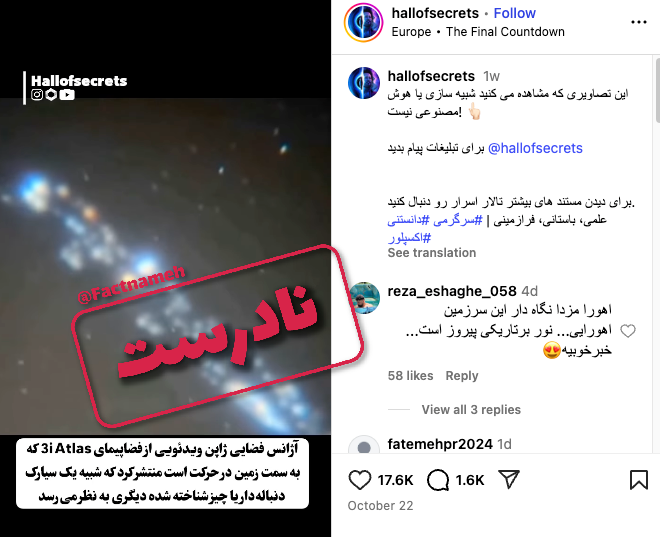Open the @hallofsecrets mention link
This screenshot has height=537, width=660.
coord(535,148)
